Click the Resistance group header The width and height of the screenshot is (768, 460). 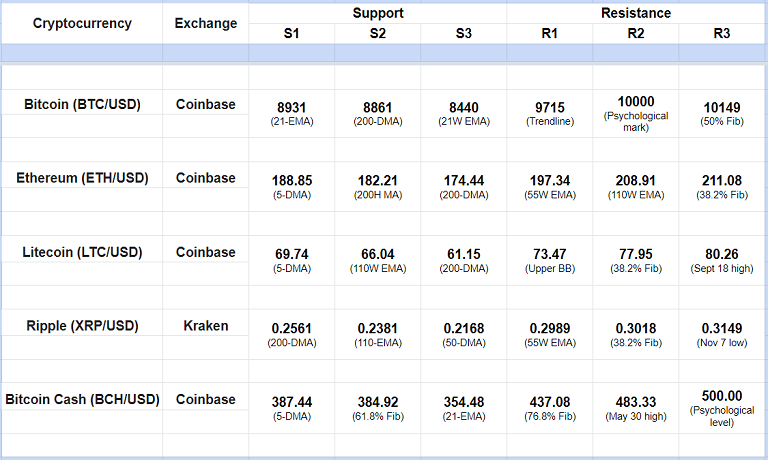pos(636,13)
